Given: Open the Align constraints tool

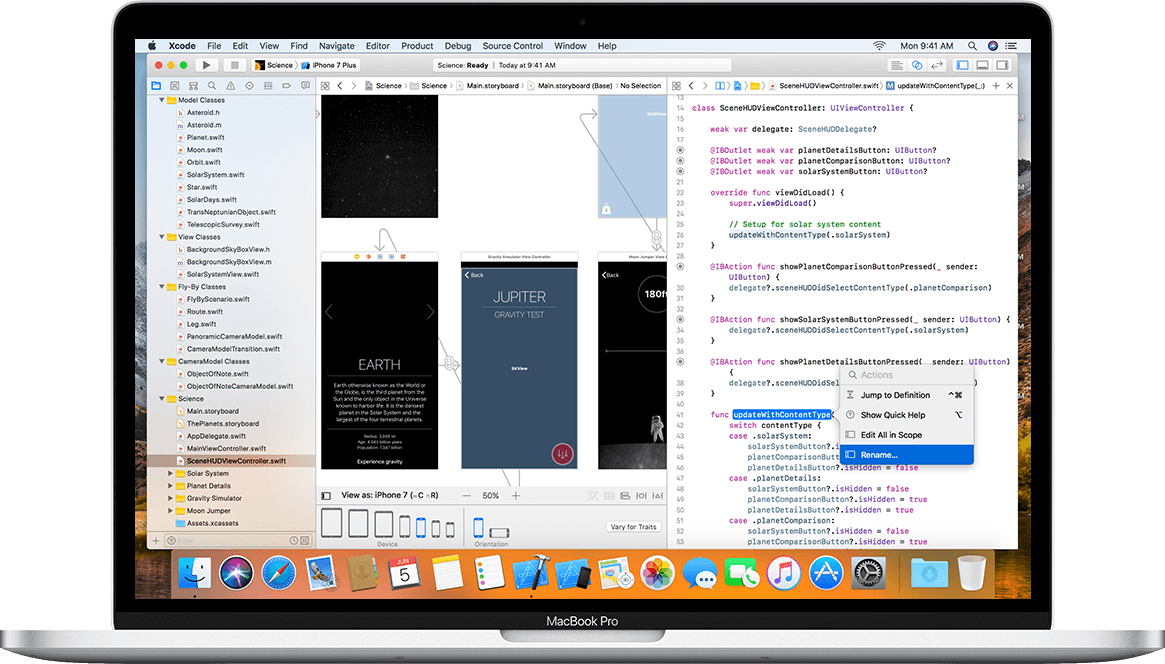Looking at the screenshot, I should pos(625,495).
